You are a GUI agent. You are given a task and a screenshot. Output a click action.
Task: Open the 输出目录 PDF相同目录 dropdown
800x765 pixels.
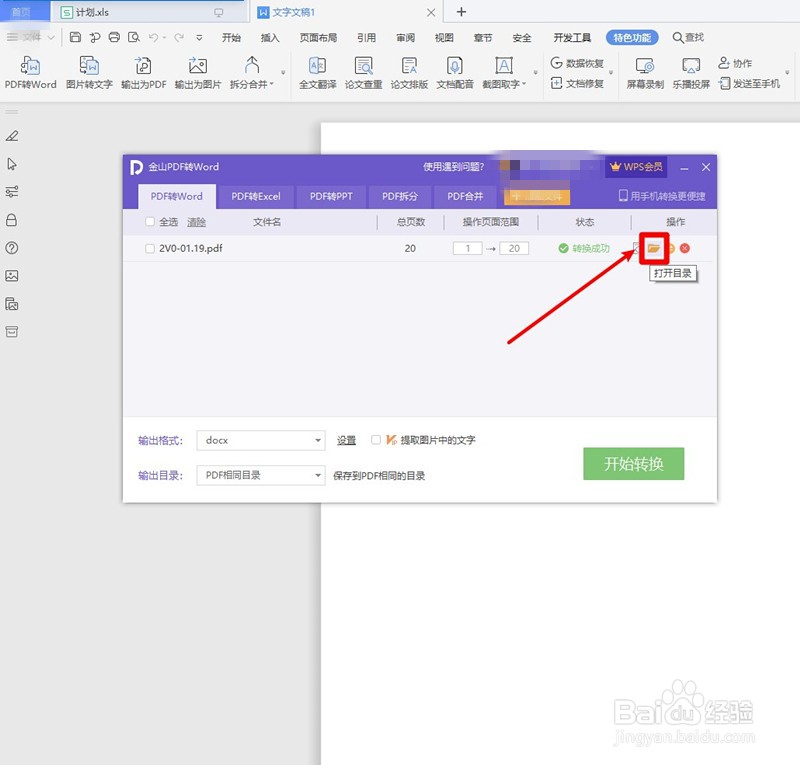tap(261, 476)
